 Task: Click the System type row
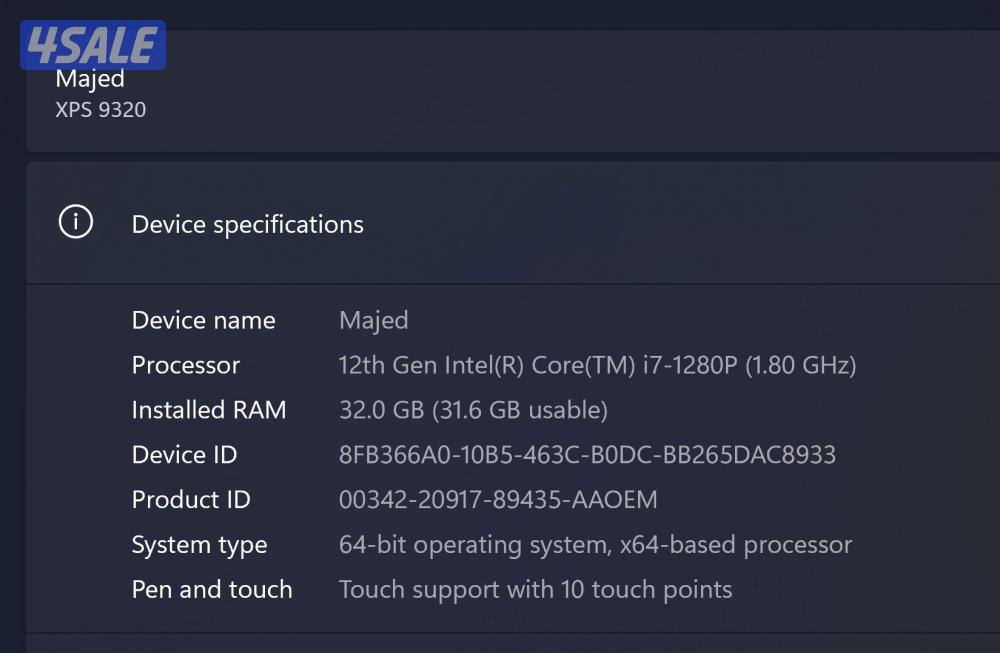pyautogui.click(x=199, y=544)
